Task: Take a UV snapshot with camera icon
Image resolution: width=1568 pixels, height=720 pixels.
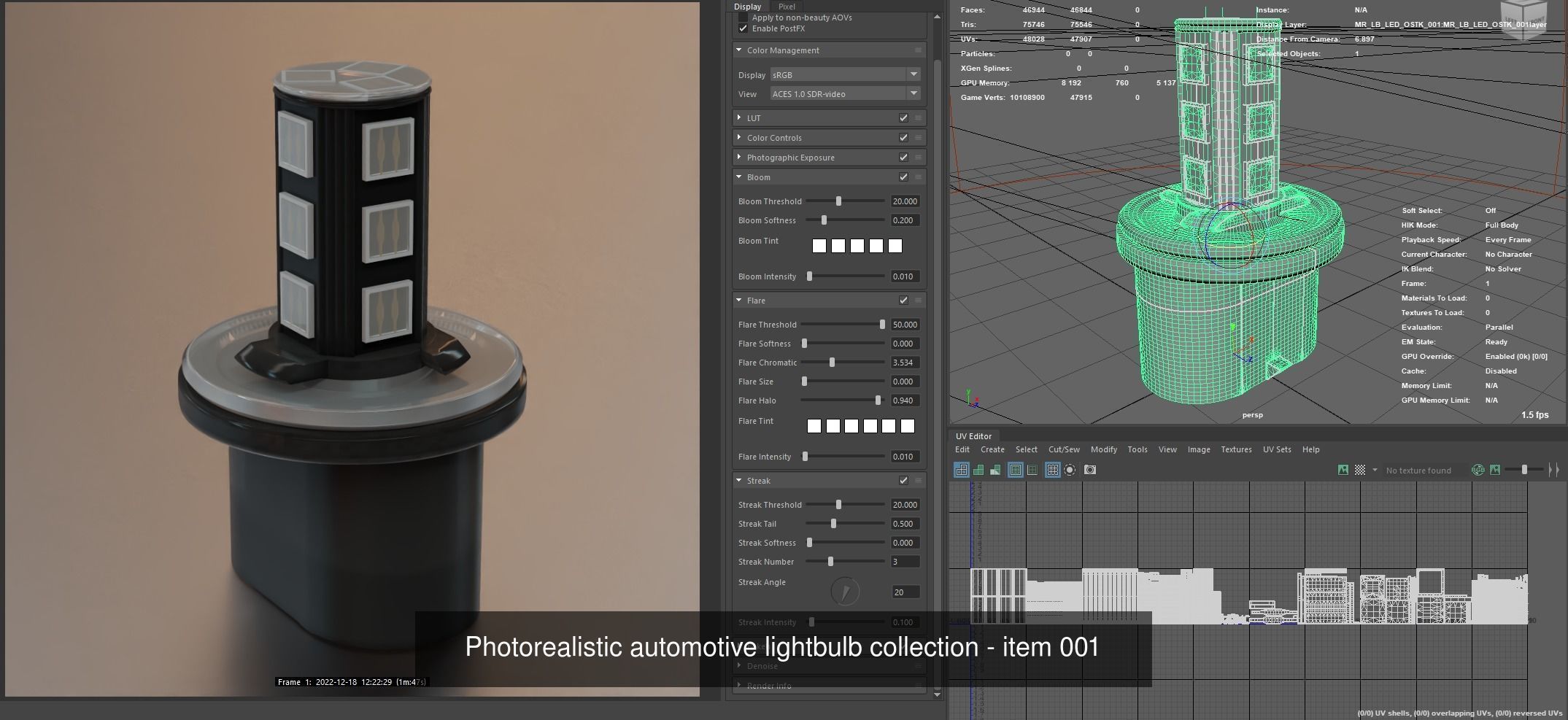Action: tap(1090, 471)
